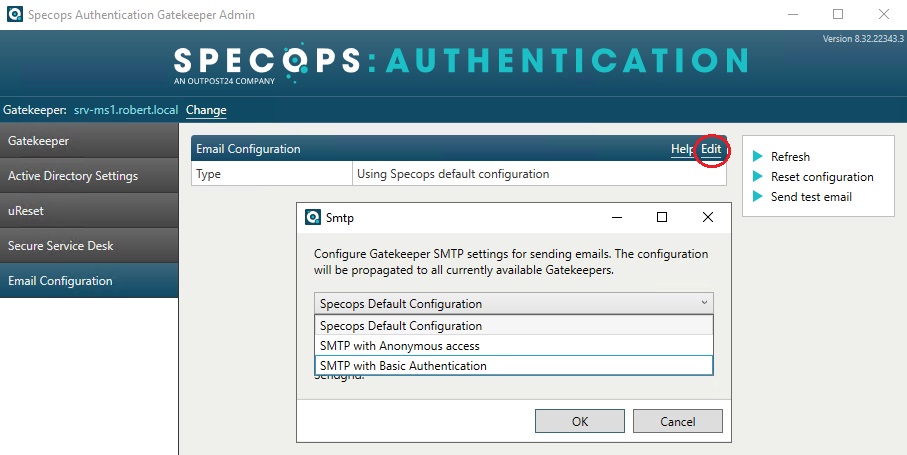Choose Reset configuration action
Viewport: 907px width, 455px height.
822,177
